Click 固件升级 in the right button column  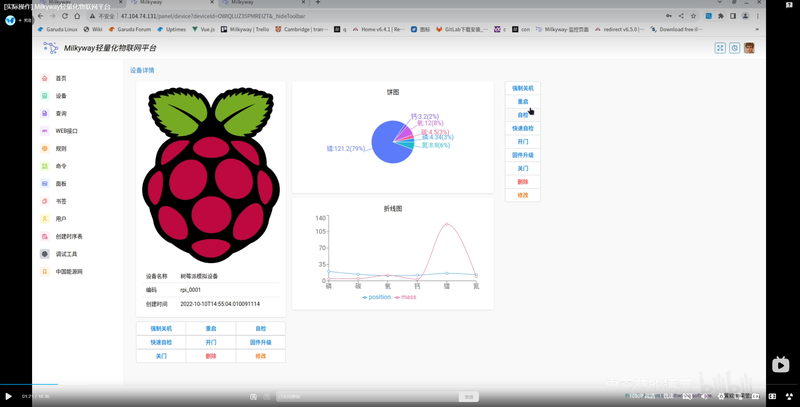click(522, 155)
